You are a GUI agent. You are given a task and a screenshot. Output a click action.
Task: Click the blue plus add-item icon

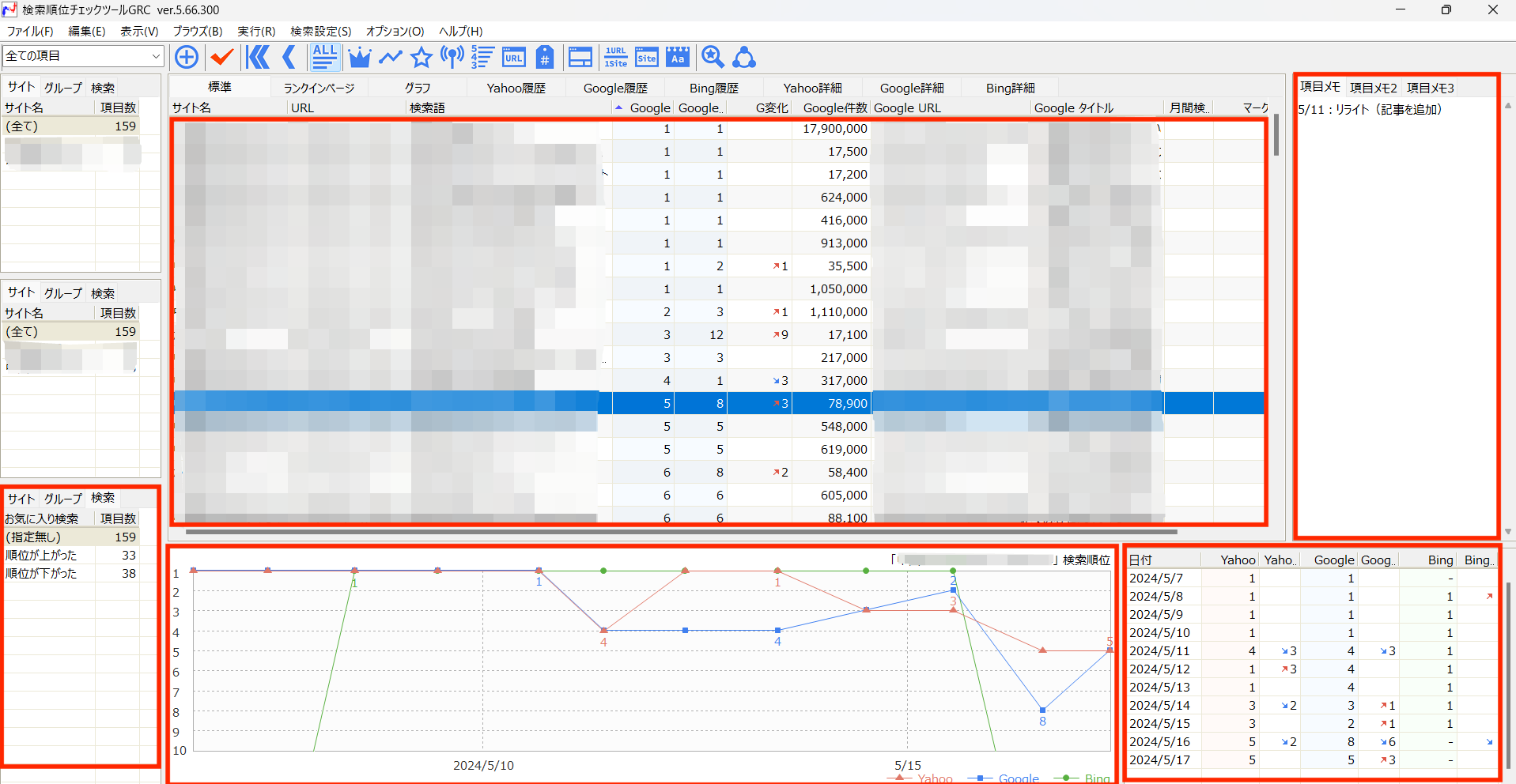pyautogui.click(x=187, y=57)
